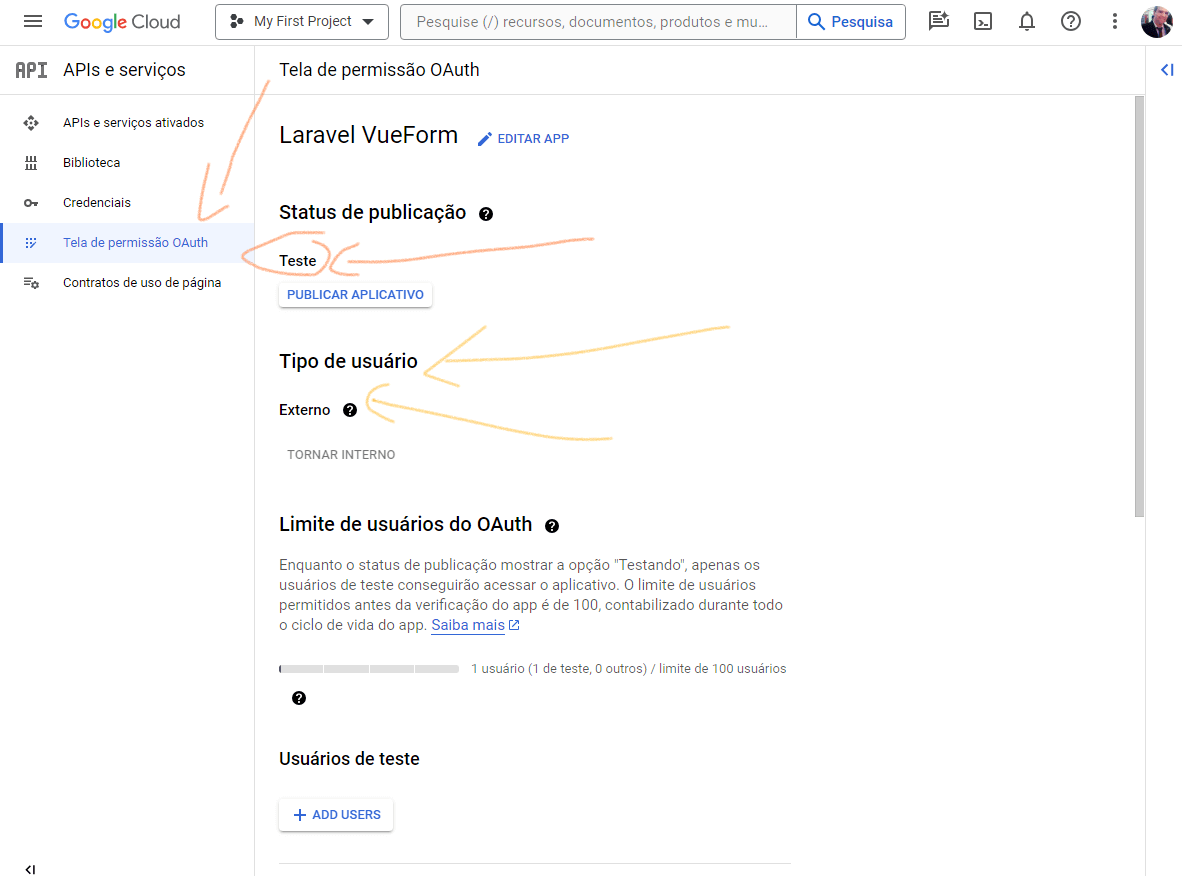Open the hamburger navigation menu
The height and width of the screenshot is (876, 1182).
point(33,21)
